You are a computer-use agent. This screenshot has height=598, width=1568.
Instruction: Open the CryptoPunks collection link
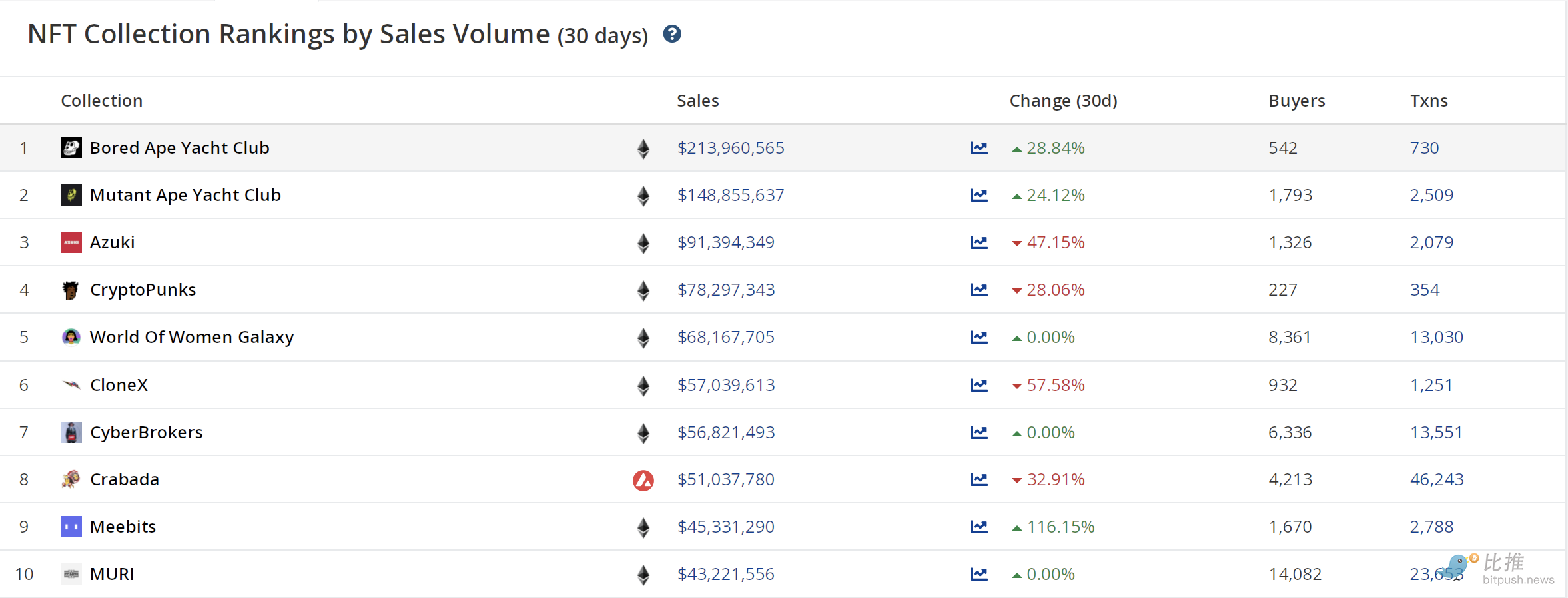(143, 290)
